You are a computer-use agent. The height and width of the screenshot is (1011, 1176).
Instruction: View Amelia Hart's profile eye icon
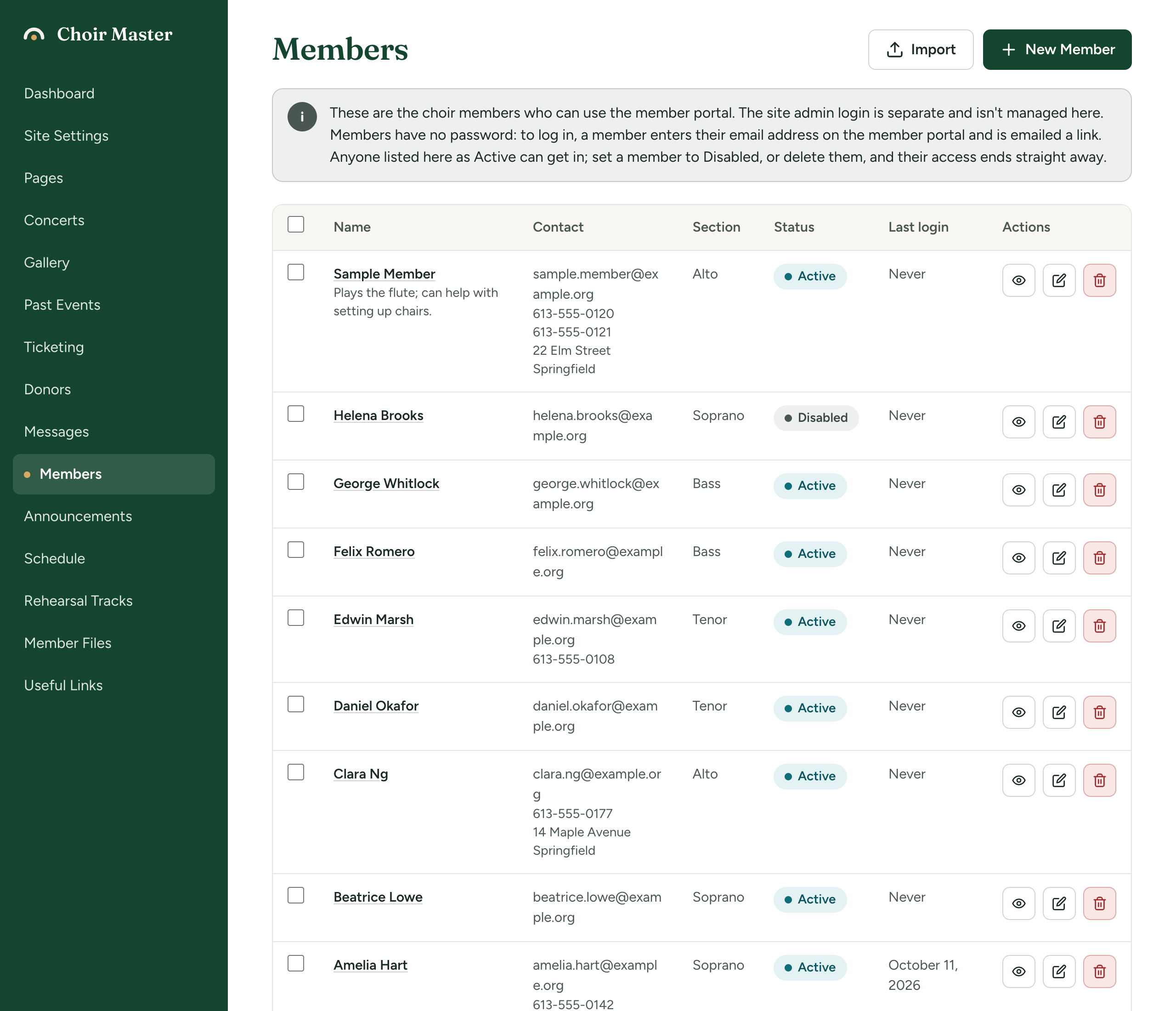pos(1018,972)
